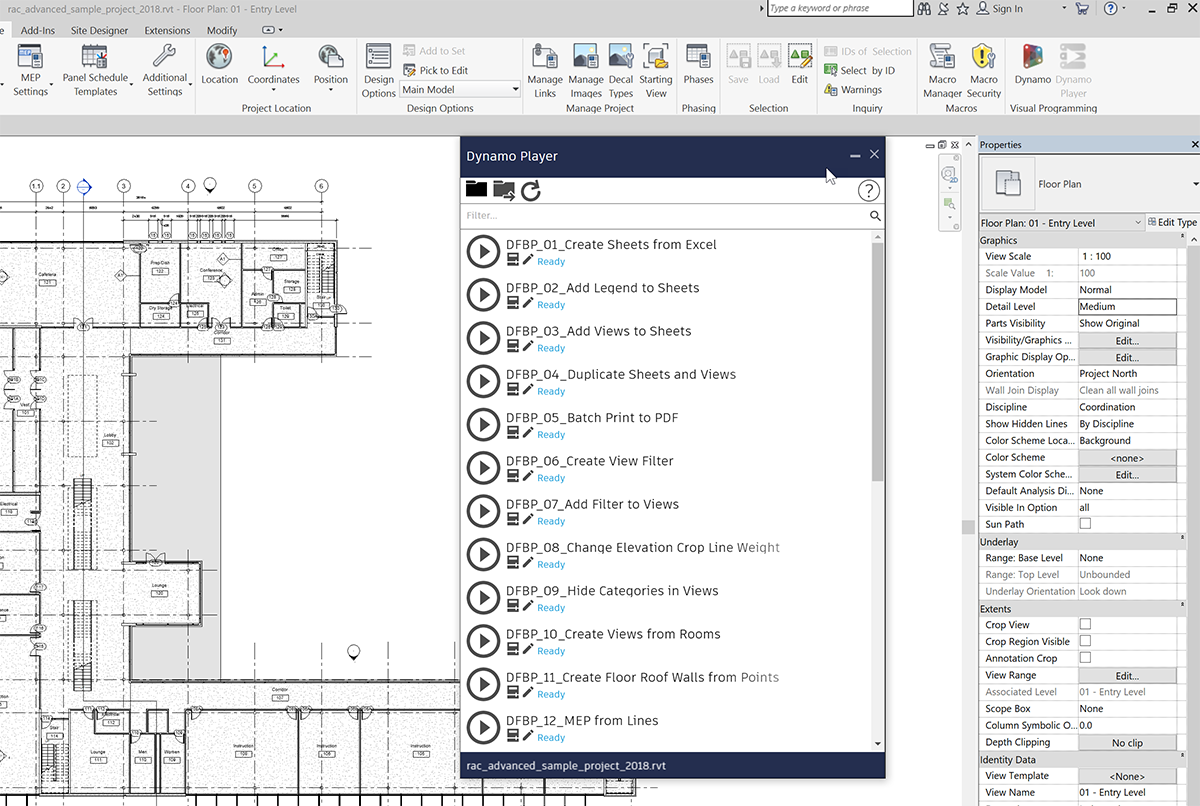Open the Dynamo Player folder browse icon
The image size is (1200, 806).
click(476, 189)
